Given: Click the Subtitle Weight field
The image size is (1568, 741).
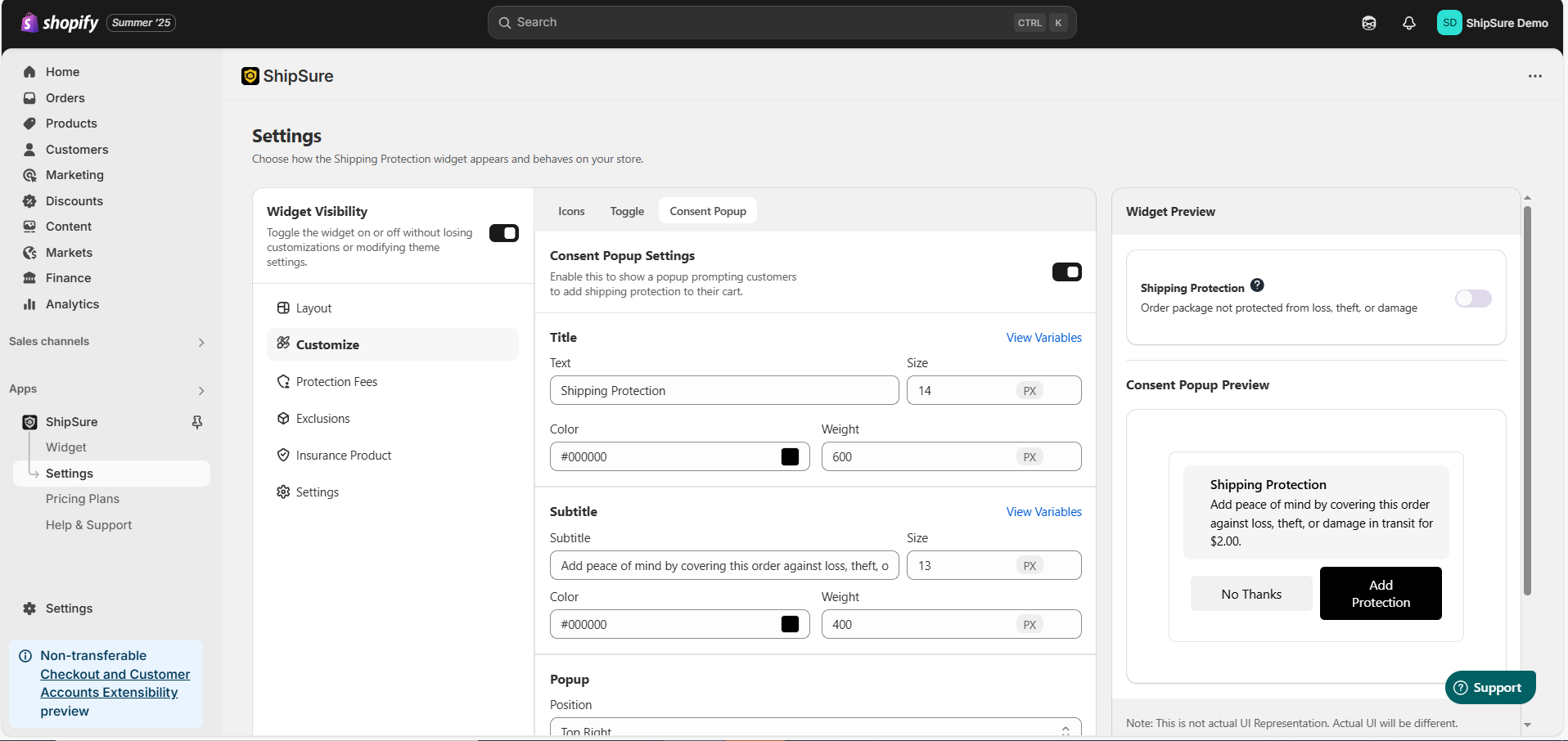Looking at the screenshot, I should pyautogui.click(x=951, y=624).
